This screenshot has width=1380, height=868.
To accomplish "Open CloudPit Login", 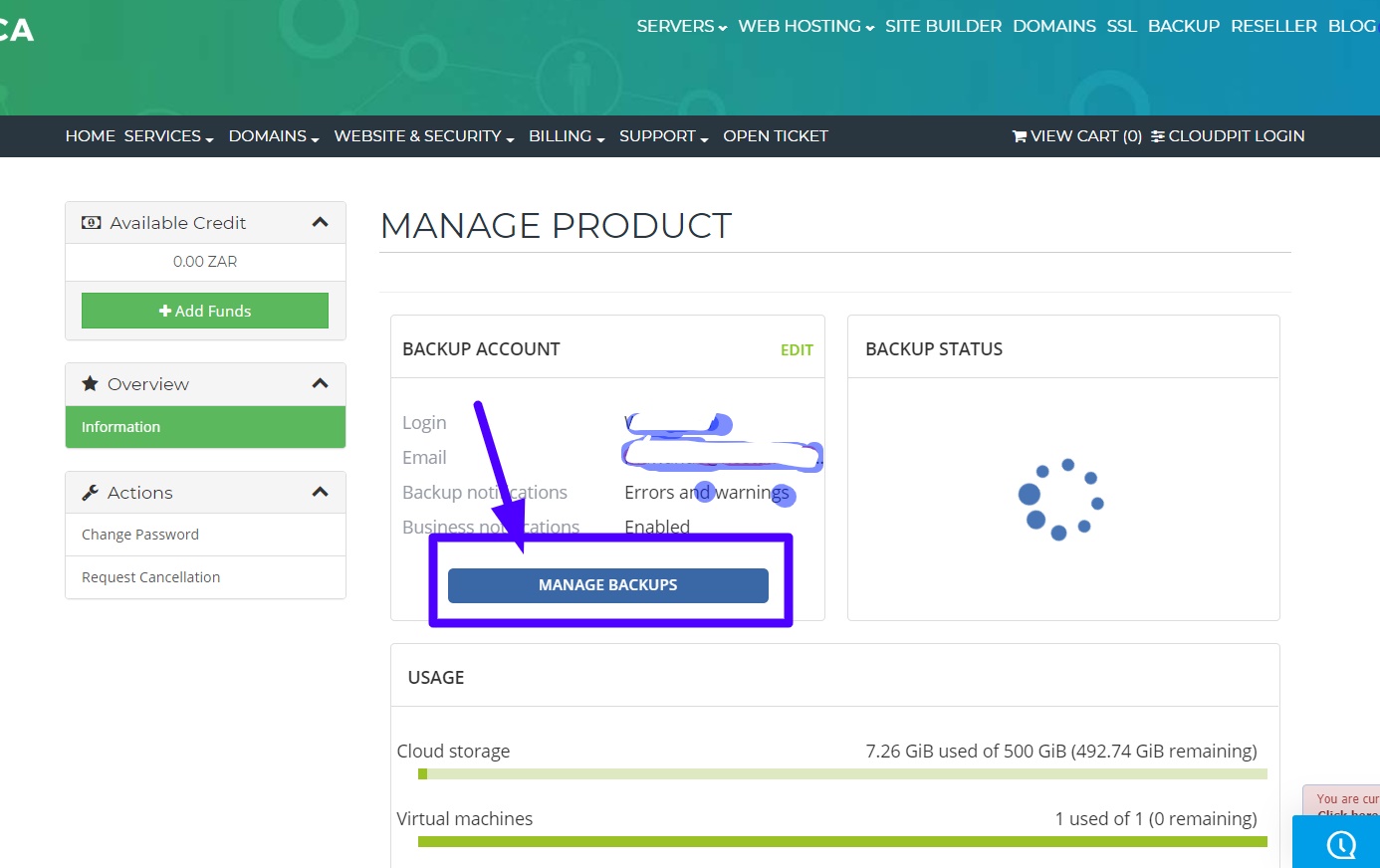I will [x=1228, y=136].
